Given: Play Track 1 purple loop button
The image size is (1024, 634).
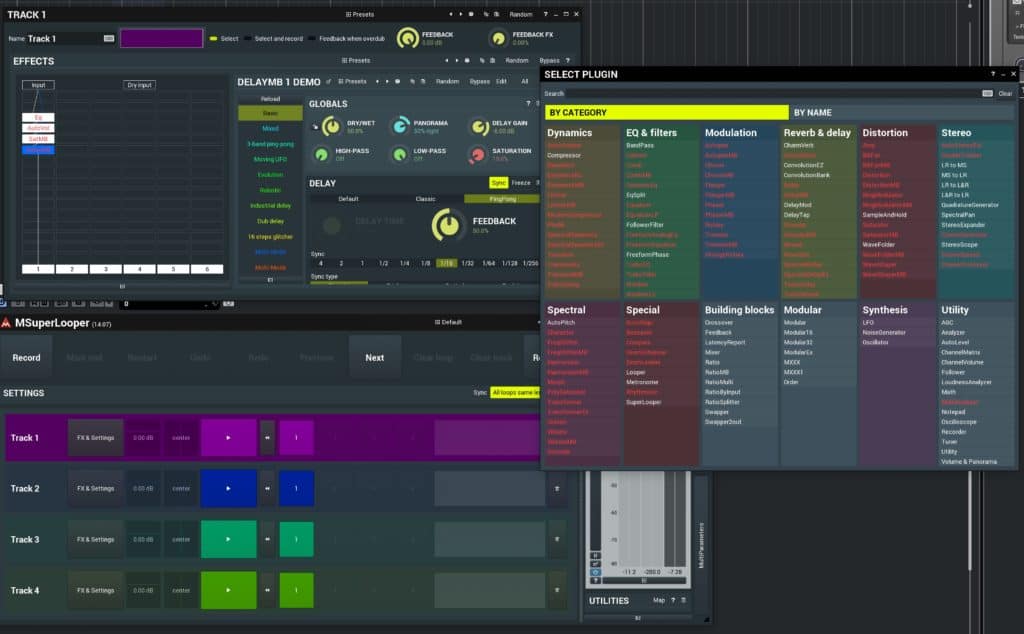Looking at the screenshot, I should click(229, 437).
